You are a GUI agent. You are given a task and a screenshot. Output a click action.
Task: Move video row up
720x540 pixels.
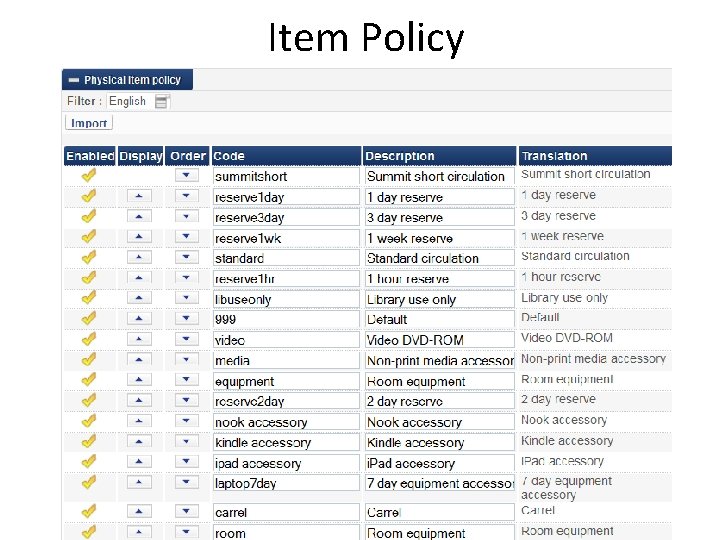click(139, 339)
